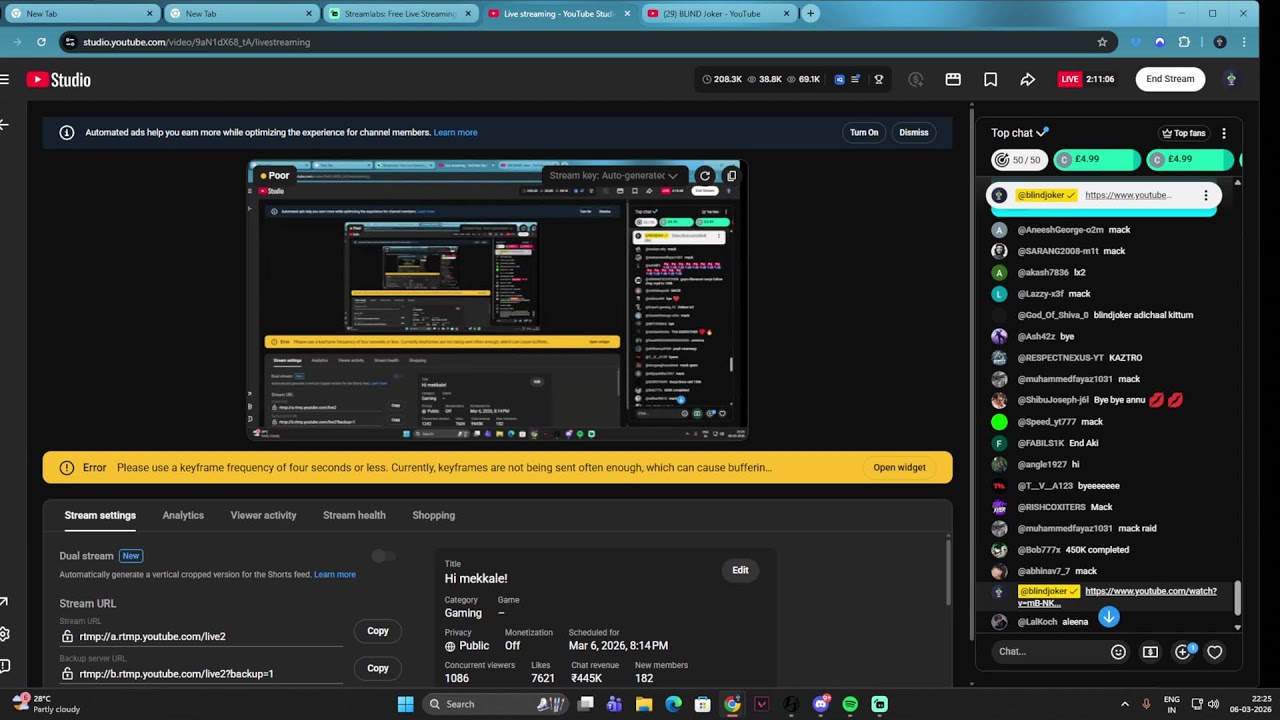Viewport: 1280px width, 720px height.
Task: Click the Super Chat dollar icon
Action: click(x=1150, y=652)
